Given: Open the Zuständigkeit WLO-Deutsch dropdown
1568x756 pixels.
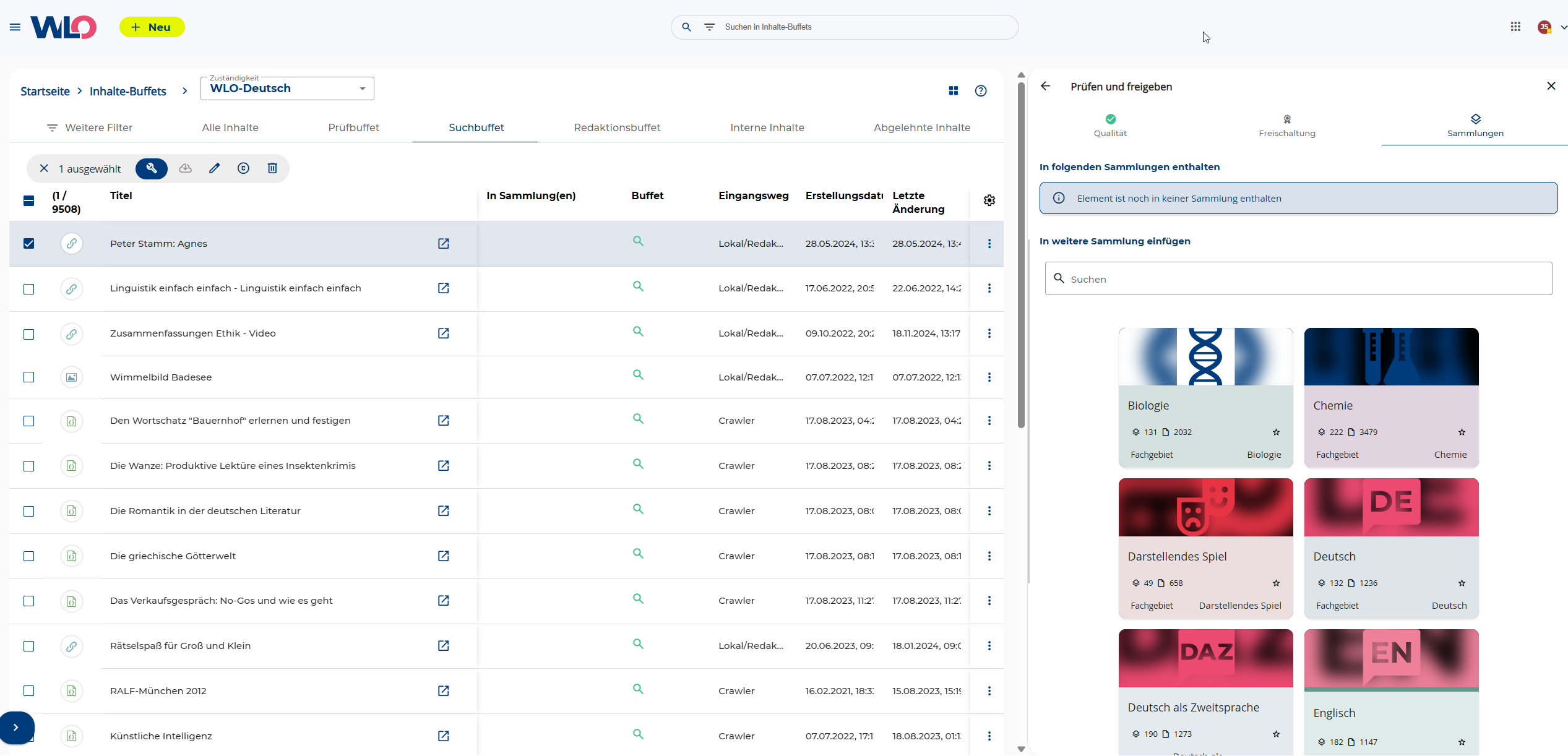Looking at the screenshot, I should coord(287,88).
